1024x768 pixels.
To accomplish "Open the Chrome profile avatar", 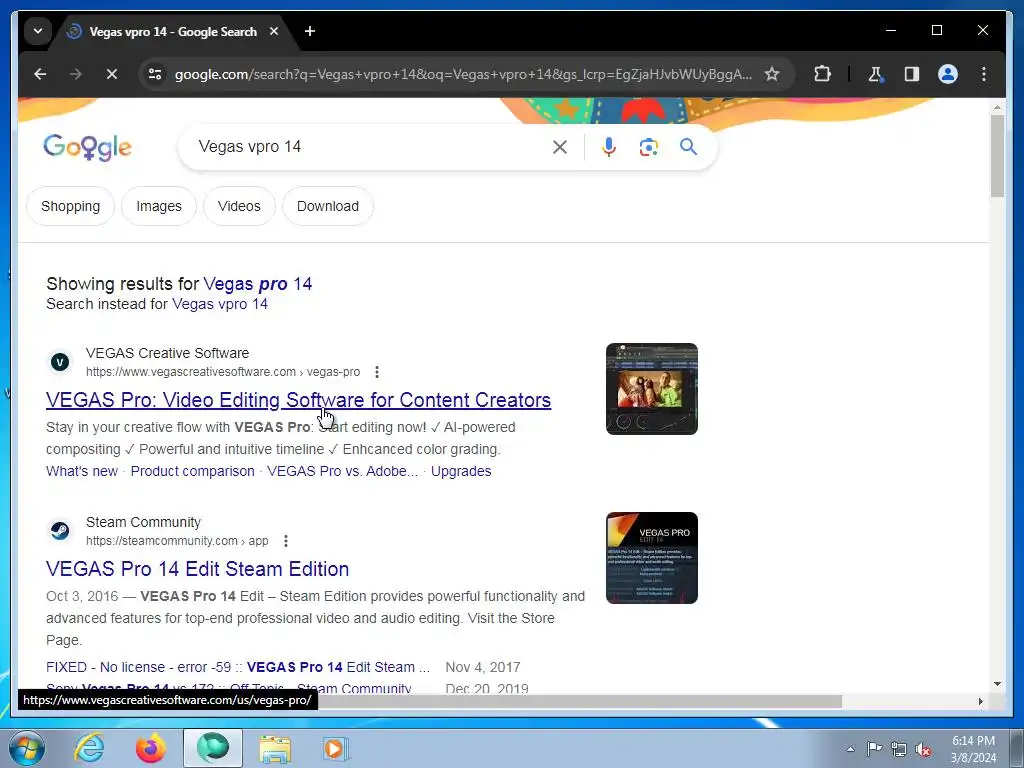I will [948, 74].
